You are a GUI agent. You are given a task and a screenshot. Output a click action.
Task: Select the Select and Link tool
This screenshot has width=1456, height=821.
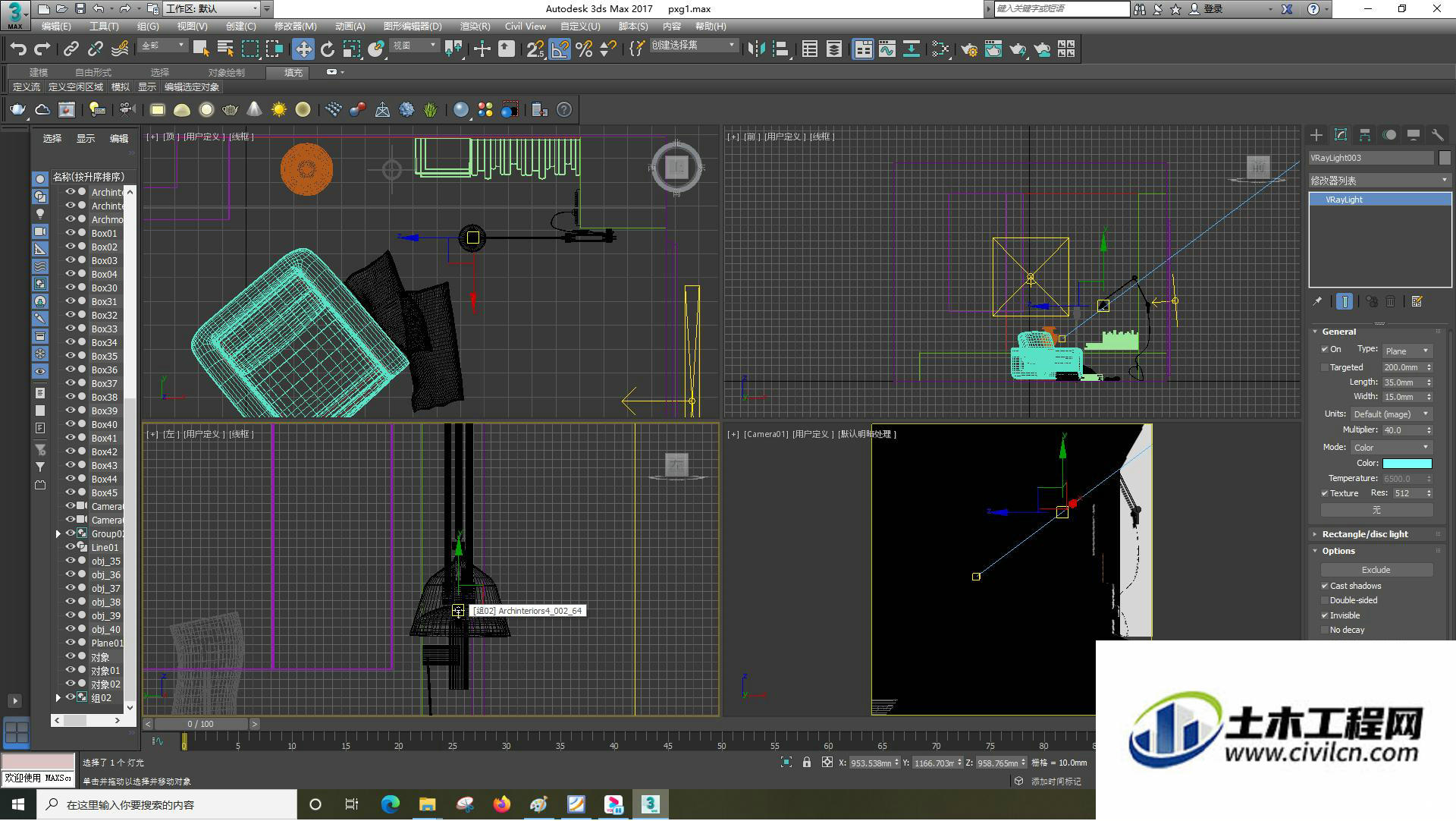(x=71, y=49)
